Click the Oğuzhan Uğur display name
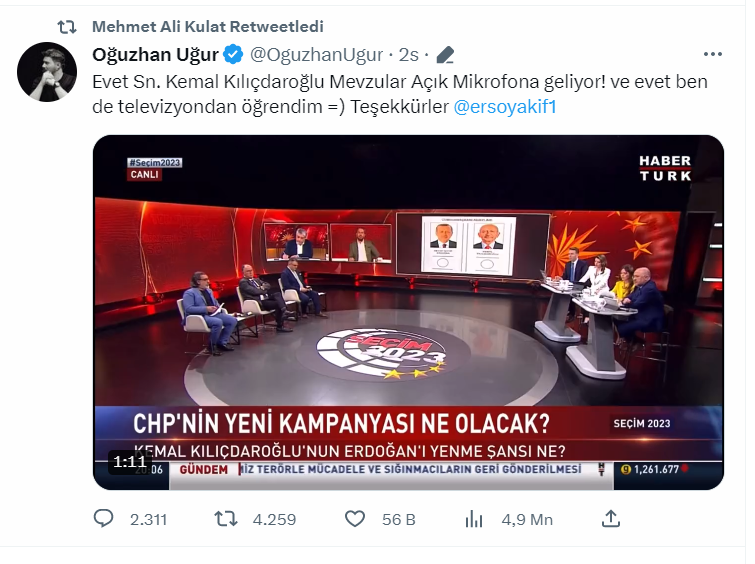The width and height of the screenshot is (755, 564). pyautogui.click(x=156, y=55)
